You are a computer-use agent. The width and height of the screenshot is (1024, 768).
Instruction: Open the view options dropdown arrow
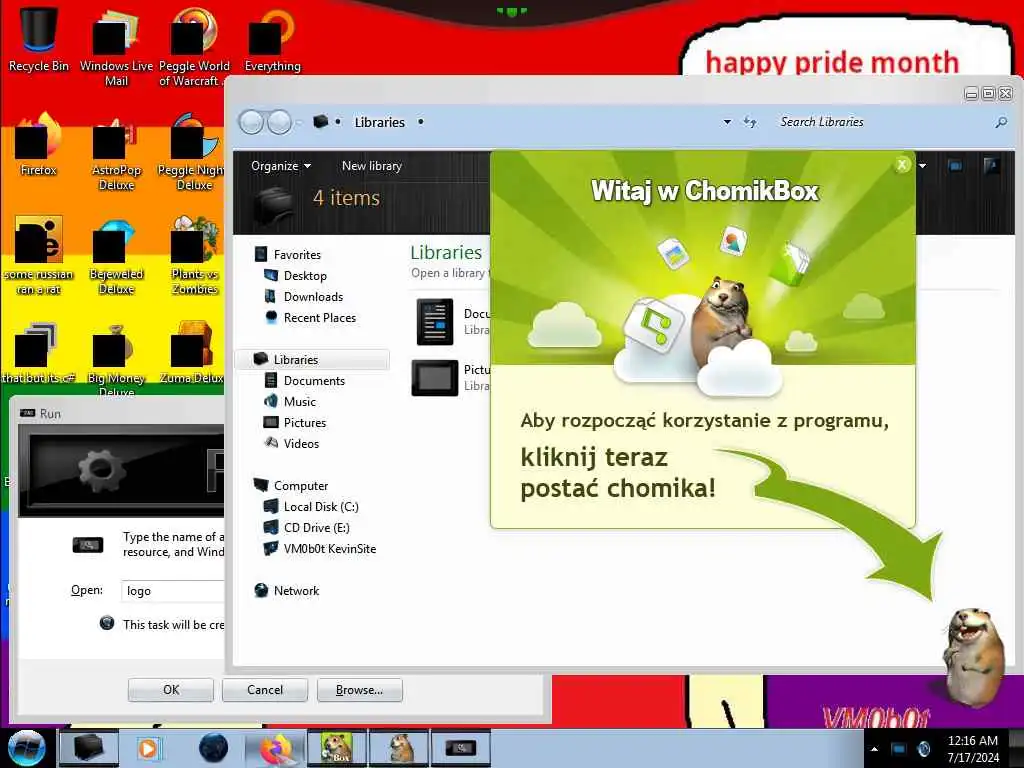922,166
